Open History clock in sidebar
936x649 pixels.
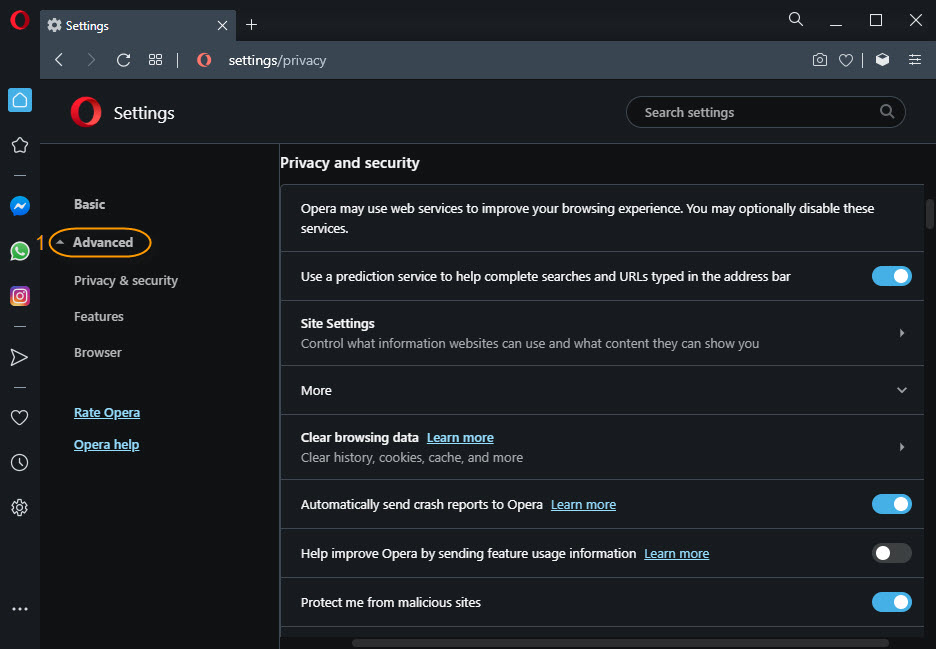pos(20,462)
